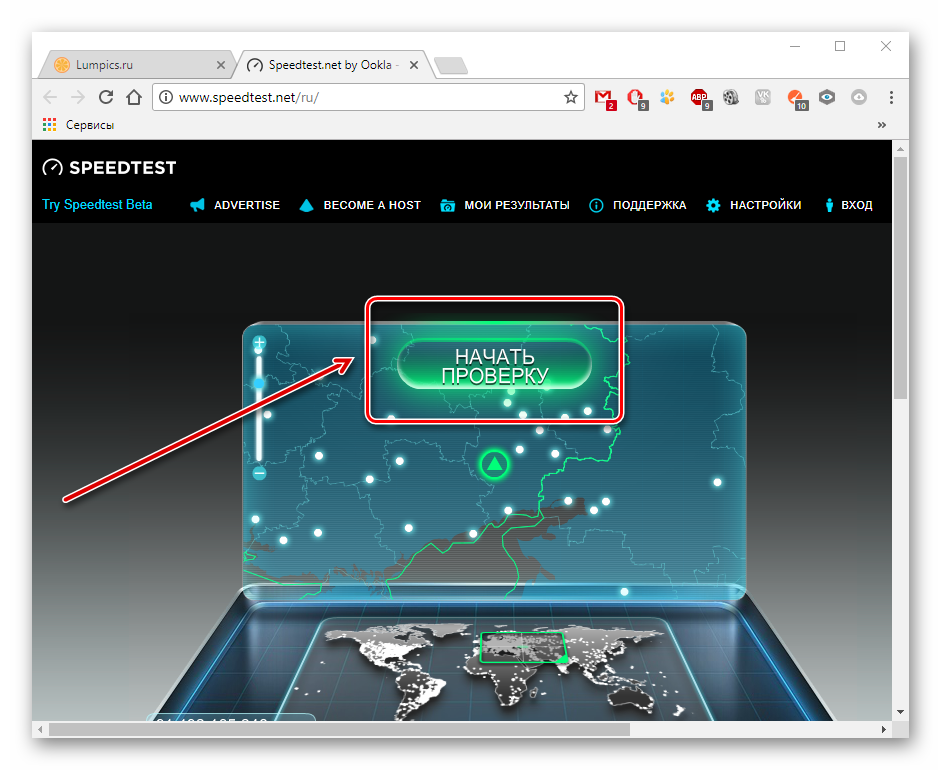Click the НАЧАТЬ ПРОВЕРКУ start test button
Screen dimensions: 941x770
495,365
